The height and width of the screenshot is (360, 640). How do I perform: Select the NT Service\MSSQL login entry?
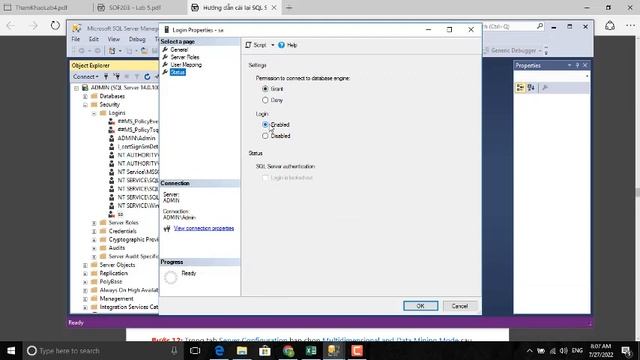click(138, 172)
